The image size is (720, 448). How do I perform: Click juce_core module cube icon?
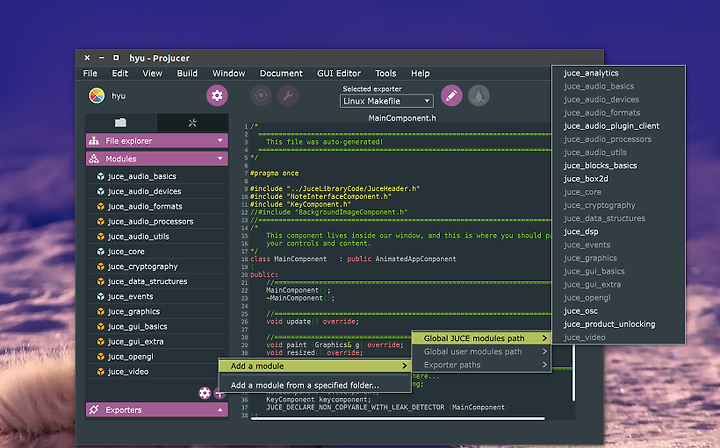pyautogui.click(x=101, y=252)
